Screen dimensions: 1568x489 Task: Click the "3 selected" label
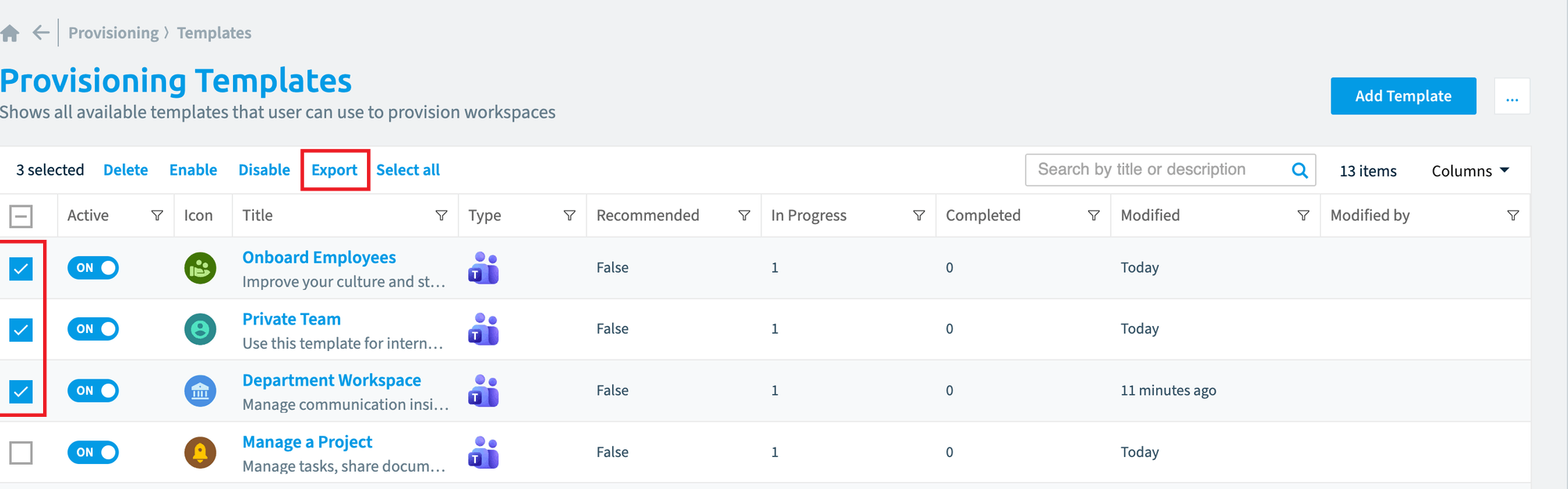coord(50,170)
